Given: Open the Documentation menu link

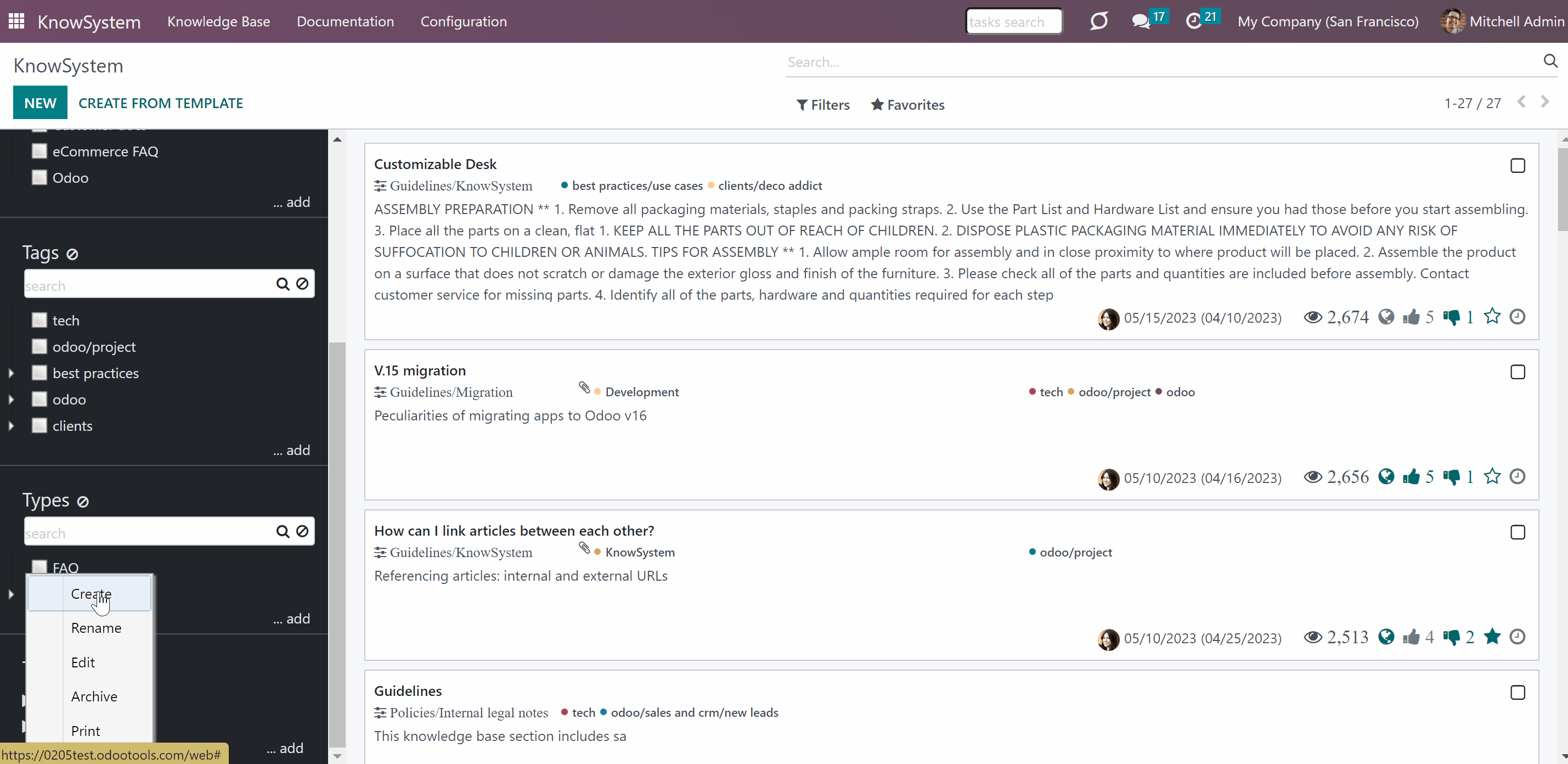Looking at the screenshot, I should [x=345, y=21].
